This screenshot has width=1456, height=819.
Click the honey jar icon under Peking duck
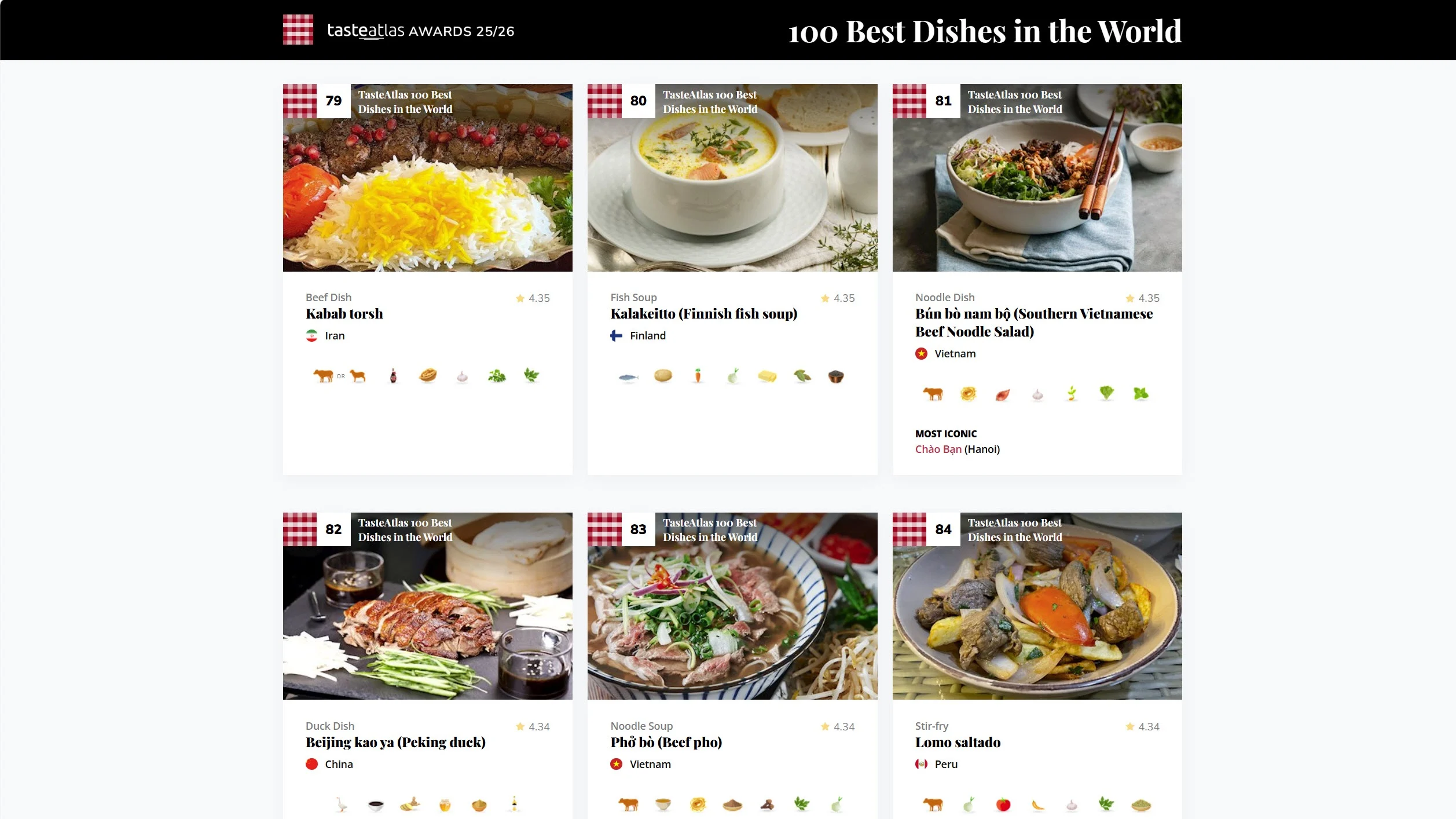coord(445,805)
